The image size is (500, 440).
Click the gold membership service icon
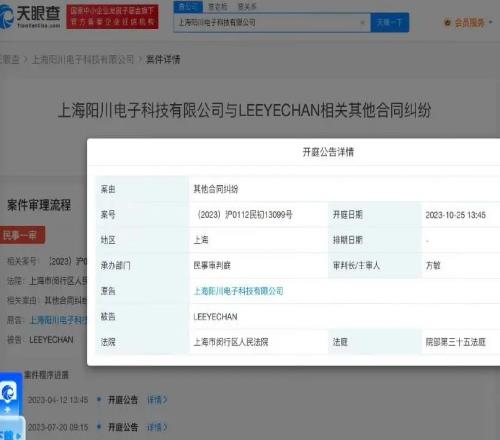pyautogui.click(x=447, y=23)
